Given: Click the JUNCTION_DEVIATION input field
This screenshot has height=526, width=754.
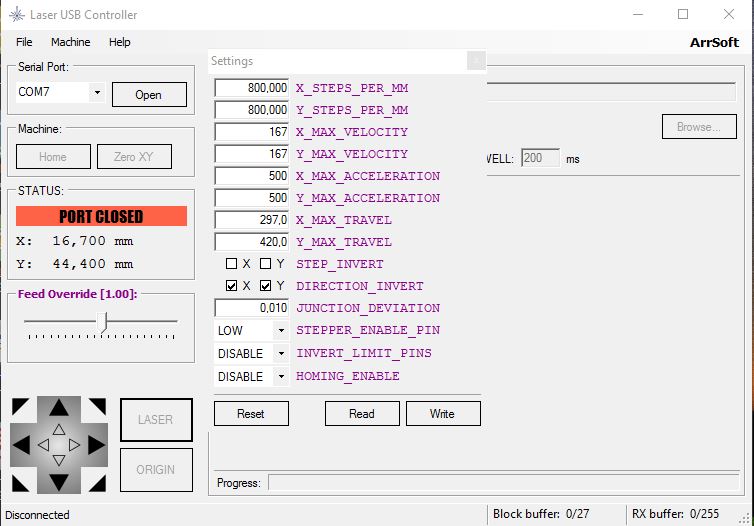Looking at the screenshot, I should 251,308.
